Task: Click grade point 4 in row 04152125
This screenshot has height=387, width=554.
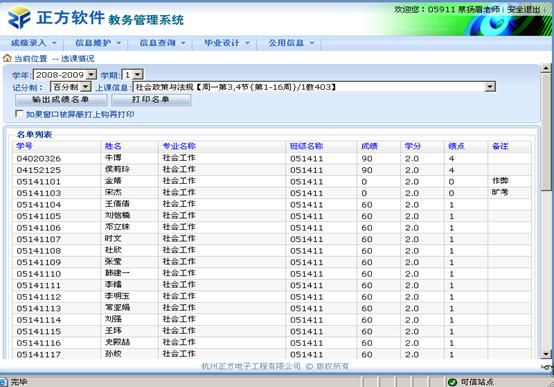Action: coord(451,170)
